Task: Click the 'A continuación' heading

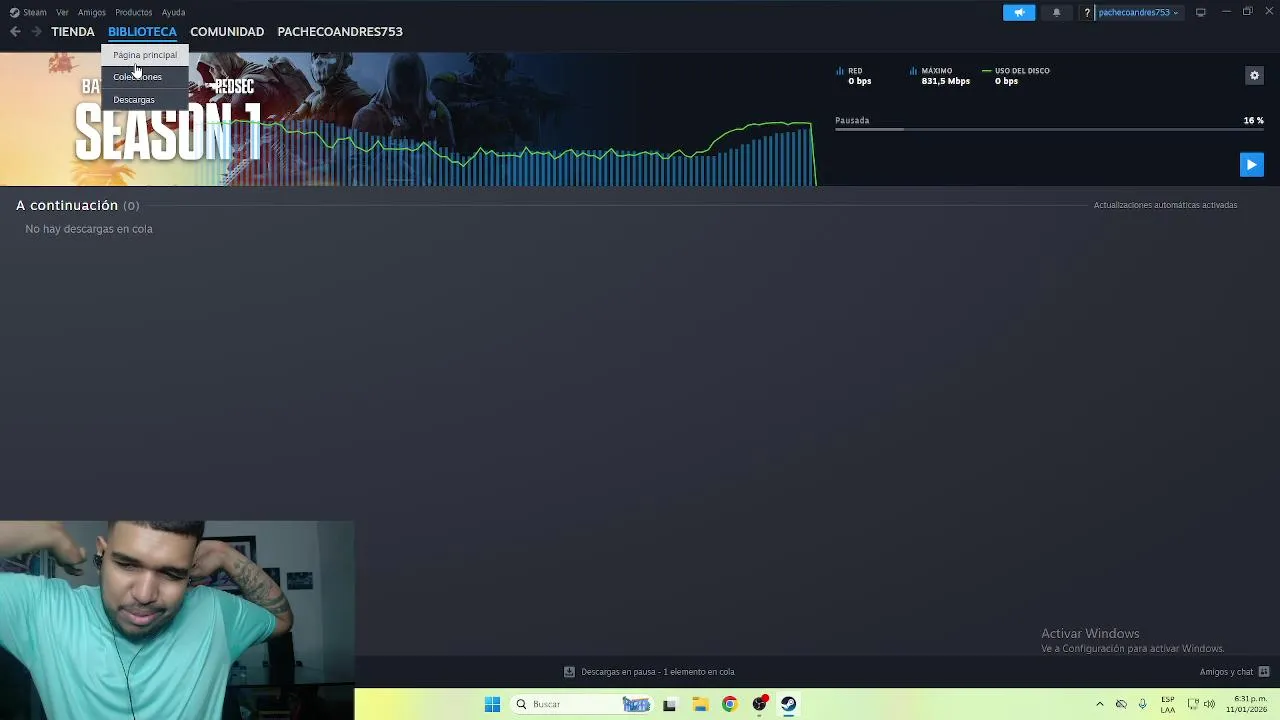Action: tap(67, 205)
